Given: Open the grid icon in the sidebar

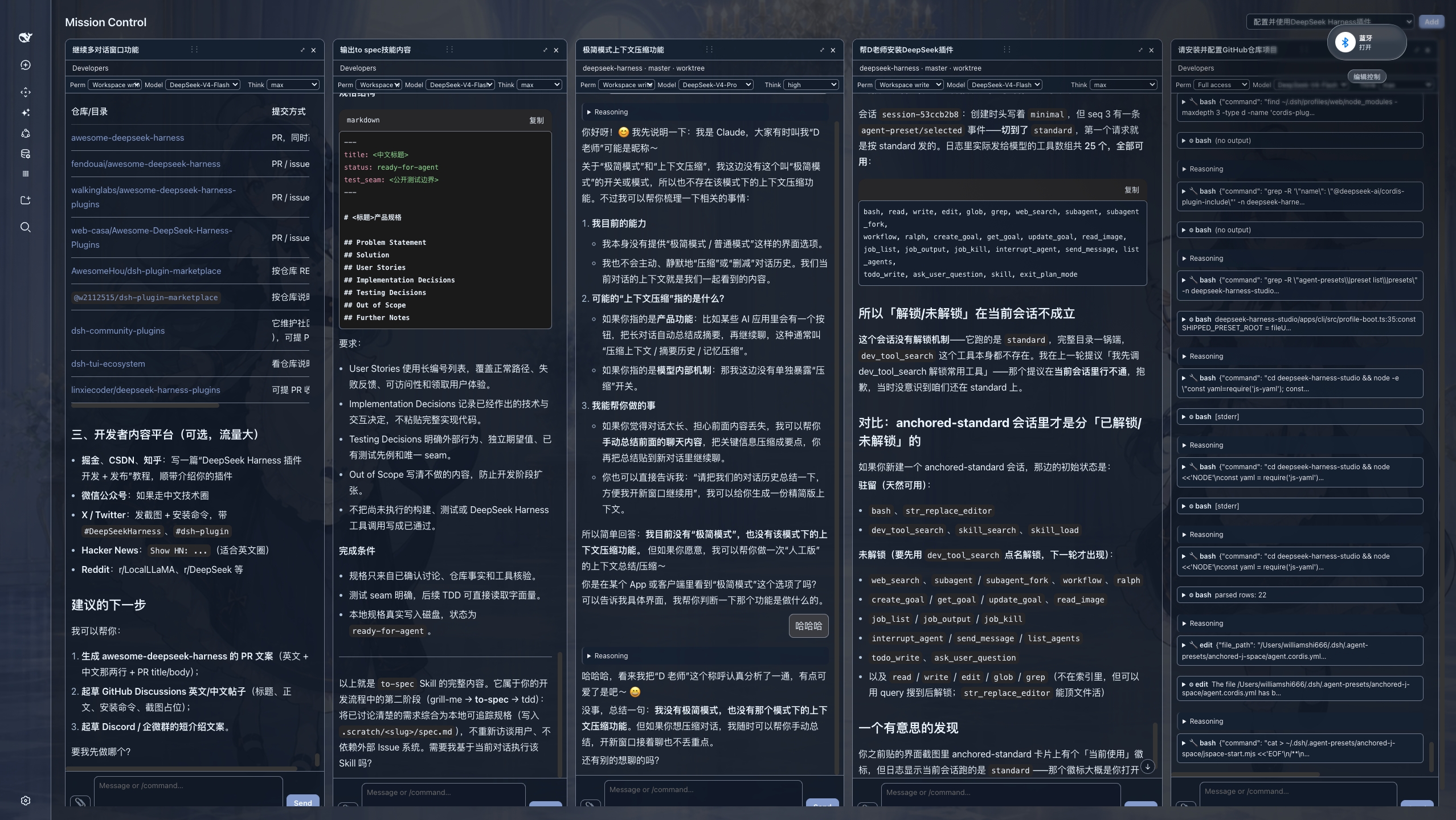Looking at the screenshot, I should [25, 174].
